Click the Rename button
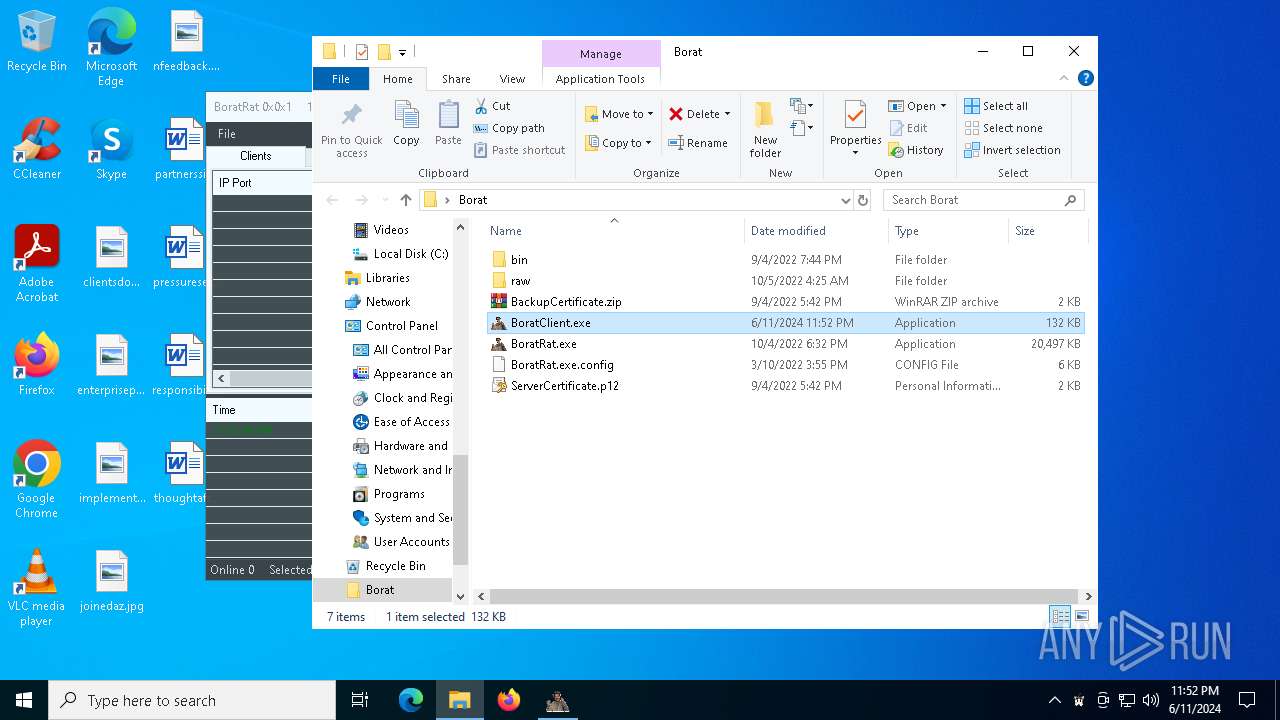The image size is (1280, 720). pos(698,143)
